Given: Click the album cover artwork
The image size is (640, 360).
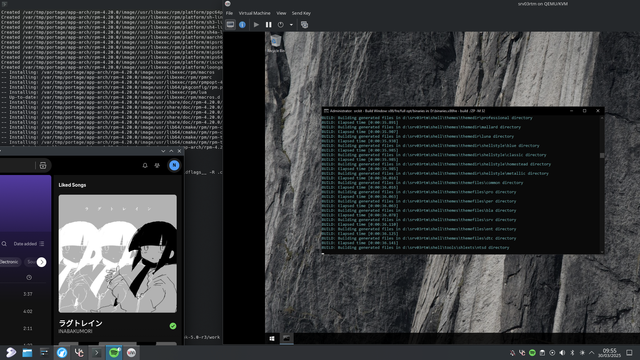Looking at the screenshot, I should (118, 254).
